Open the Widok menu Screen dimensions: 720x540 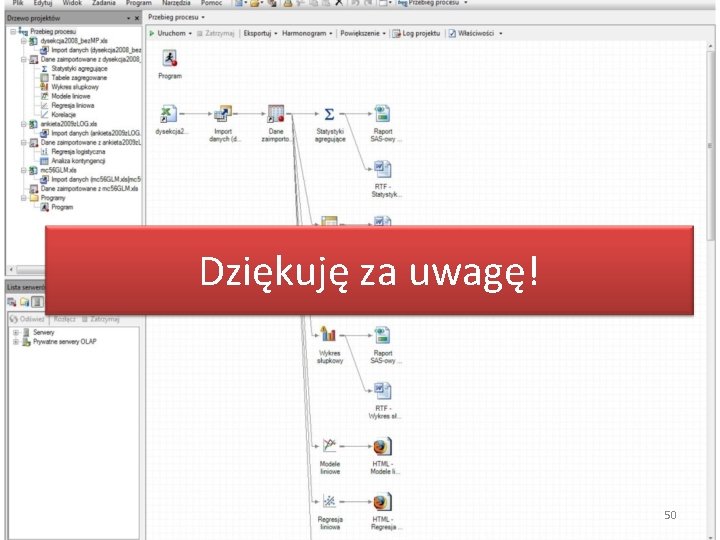point(72,3)
